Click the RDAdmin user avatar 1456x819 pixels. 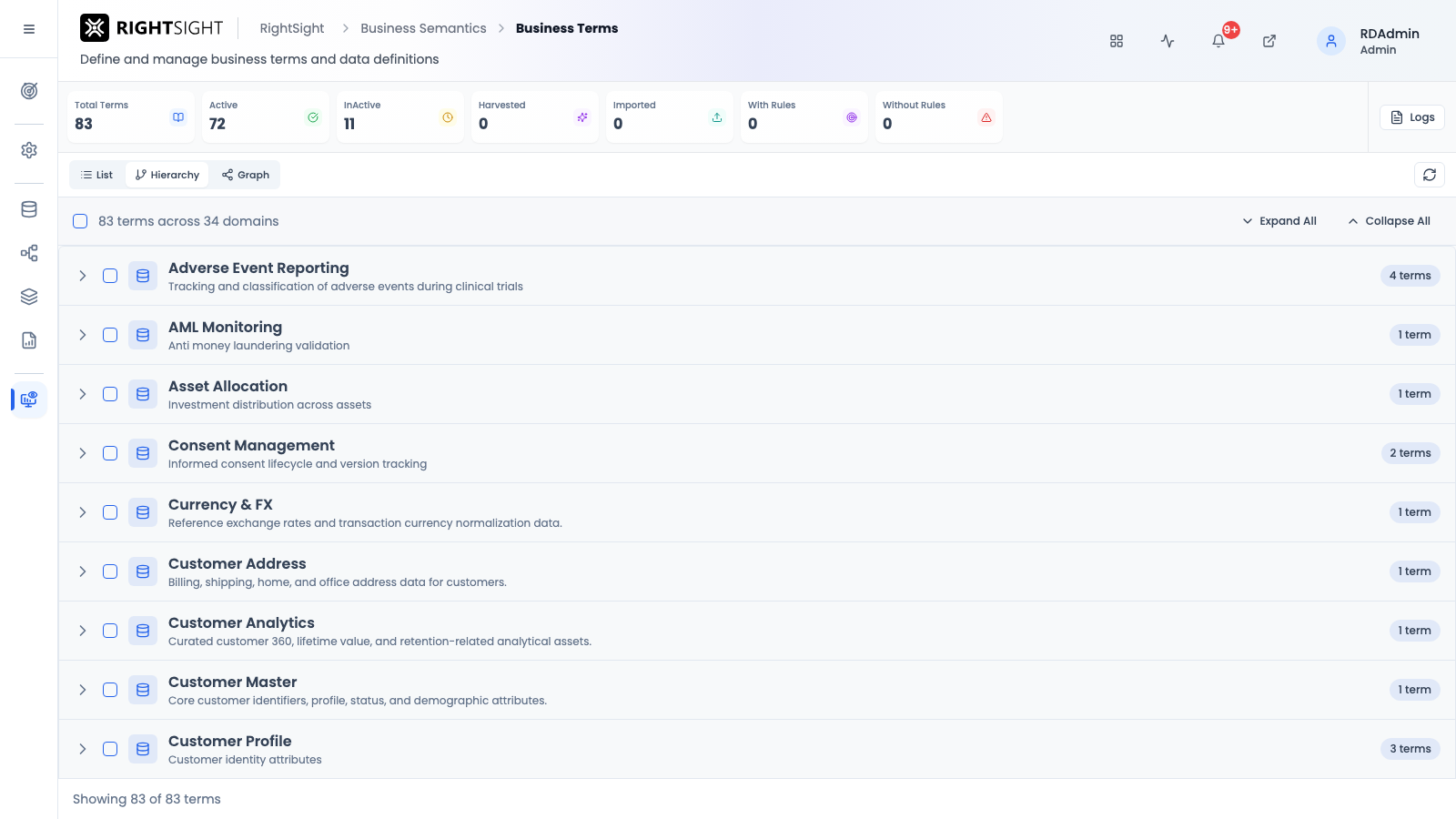pyautogui.click(x=1331, y=41)
